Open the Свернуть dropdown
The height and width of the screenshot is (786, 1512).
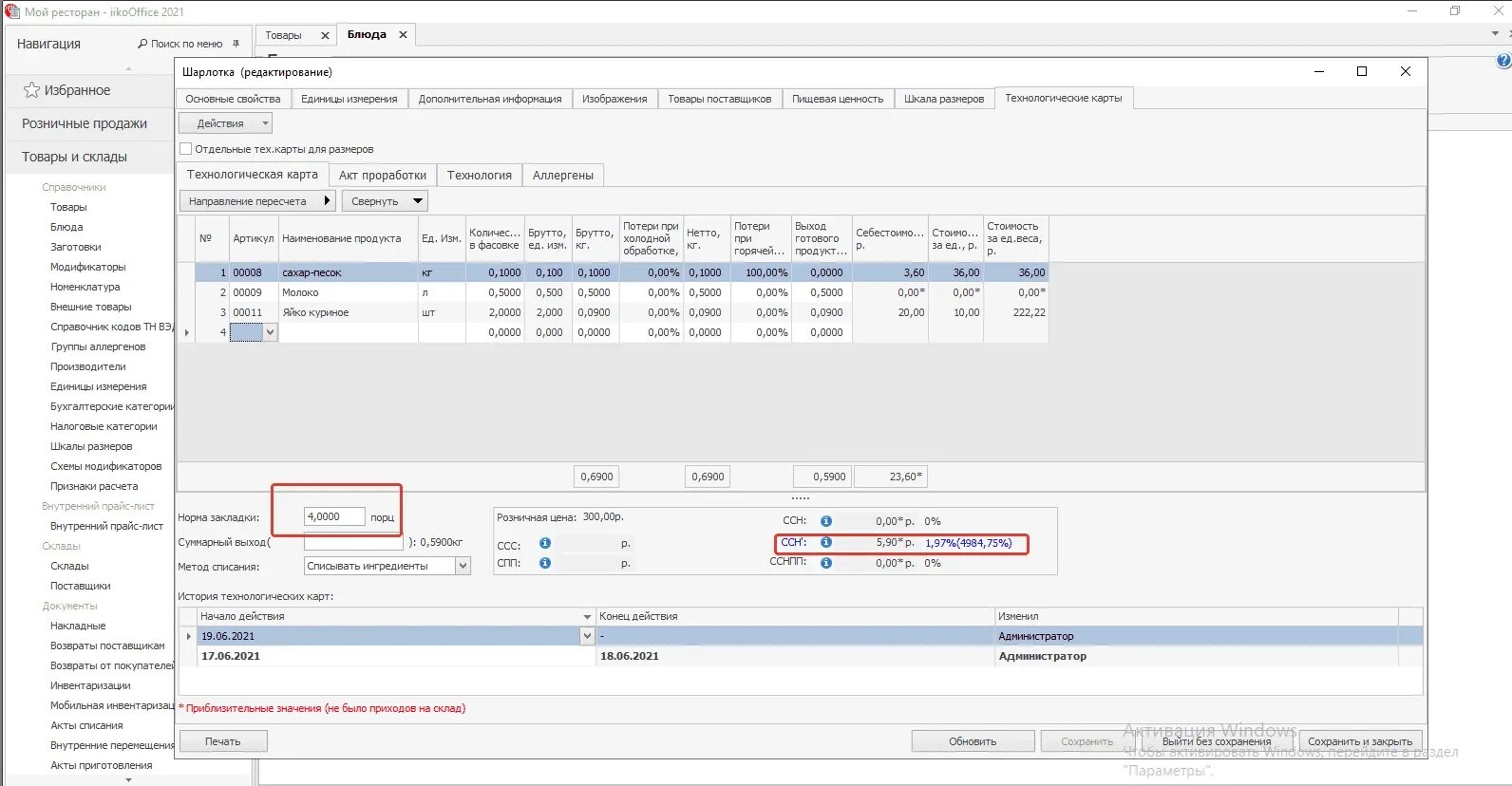point(385,201)
